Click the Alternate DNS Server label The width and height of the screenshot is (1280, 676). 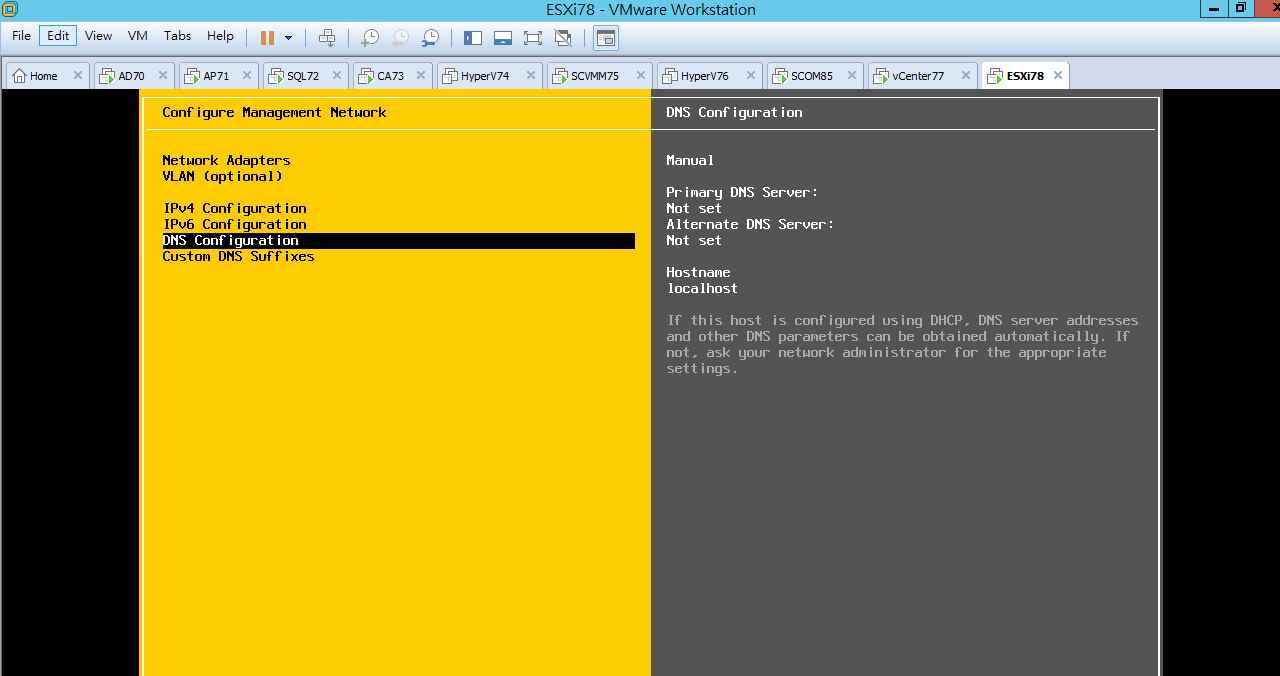(750, 224)
